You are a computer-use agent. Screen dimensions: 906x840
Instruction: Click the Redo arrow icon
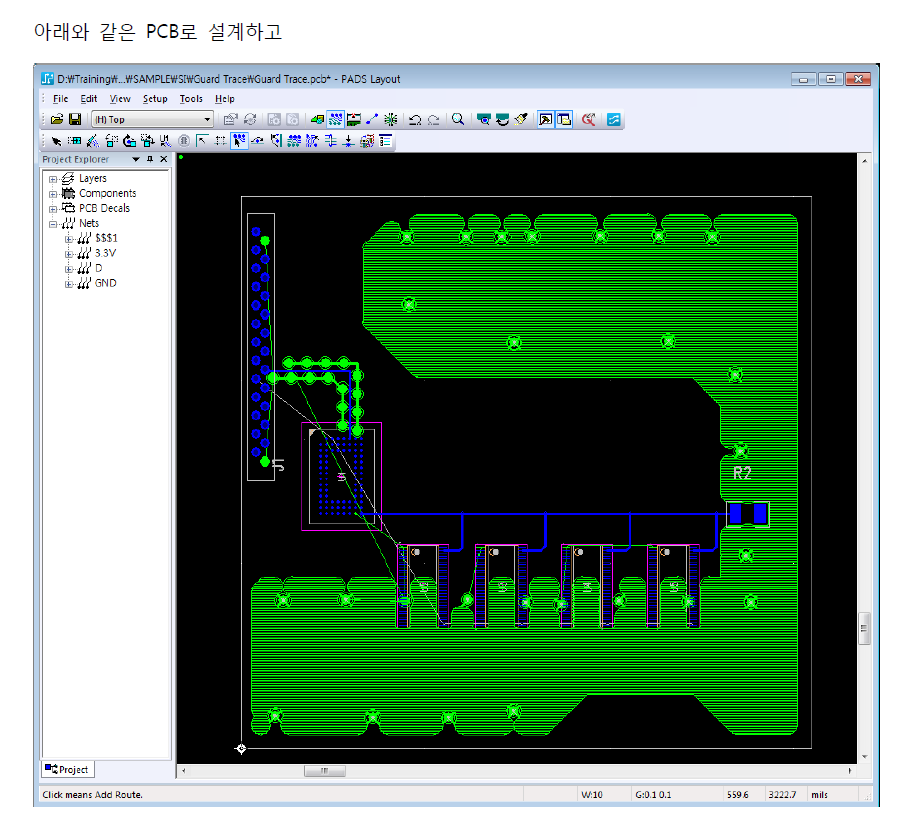tap(433, 120)
